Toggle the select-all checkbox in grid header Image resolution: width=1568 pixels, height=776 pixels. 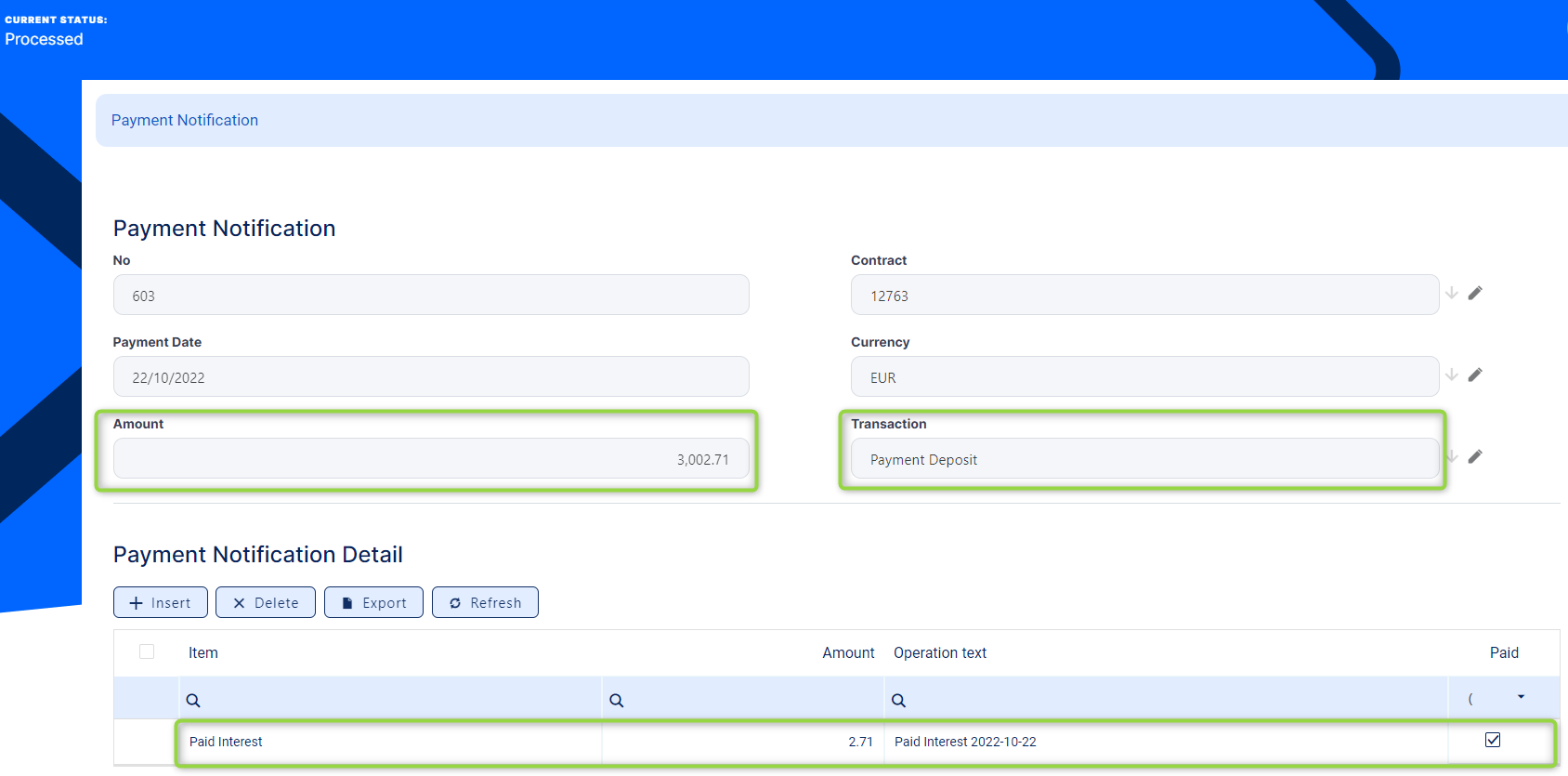pos(147,652)
